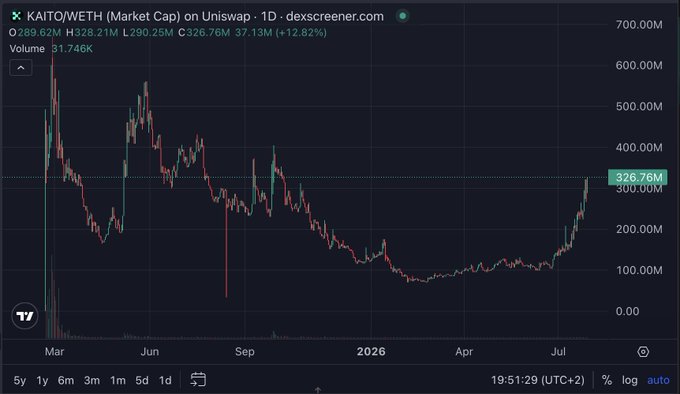Click the H328.21M high value
Image resolution: width=680 pixels, height=394 pixels.
[92, 33]
